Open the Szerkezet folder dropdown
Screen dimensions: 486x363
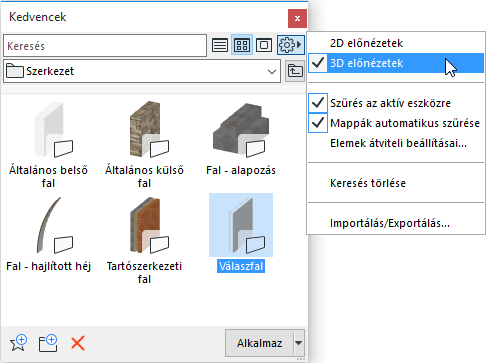click(142, 71)
